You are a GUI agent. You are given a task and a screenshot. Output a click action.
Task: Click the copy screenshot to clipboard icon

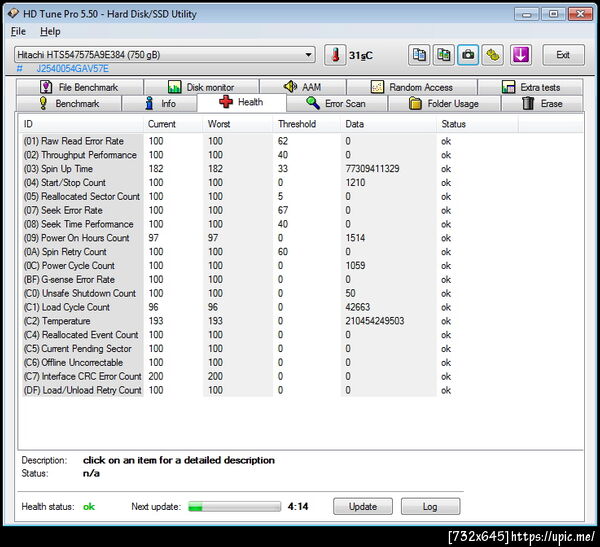coord(443,55)
